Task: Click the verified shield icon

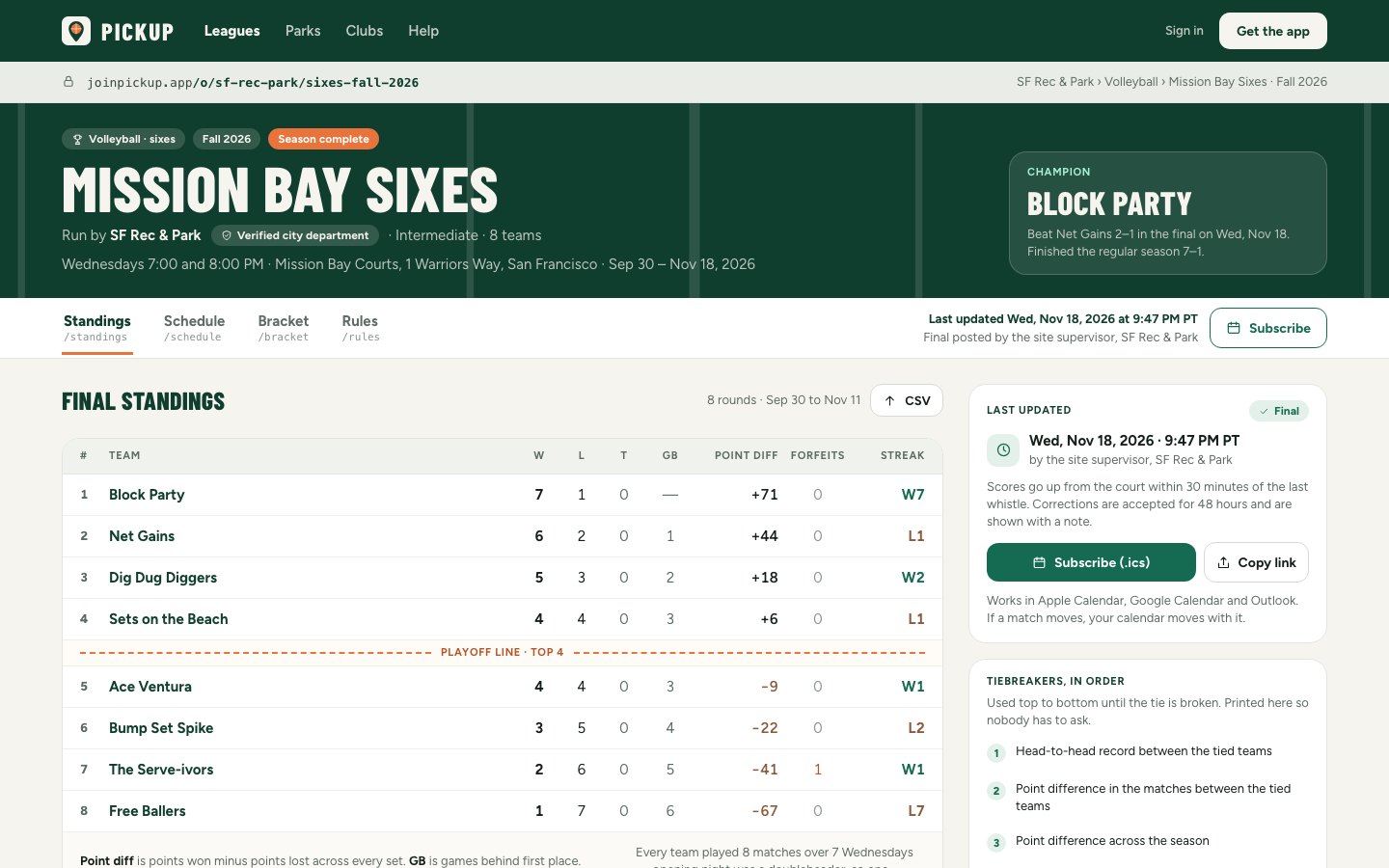Action: coord(227,235)
